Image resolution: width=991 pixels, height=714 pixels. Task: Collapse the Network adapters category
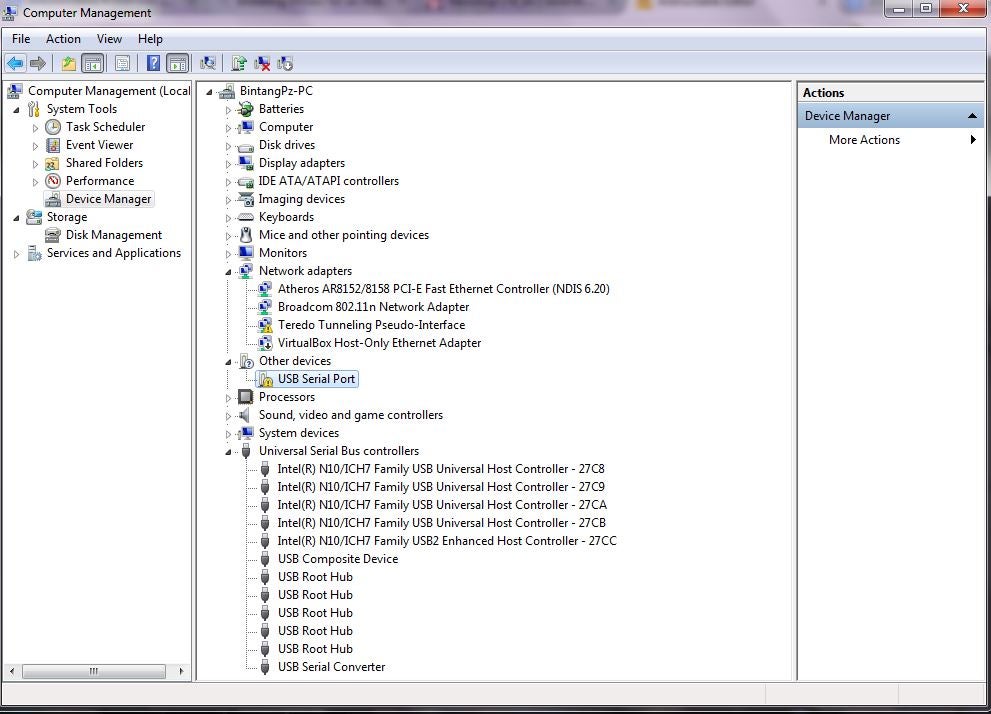coord(228,272)
